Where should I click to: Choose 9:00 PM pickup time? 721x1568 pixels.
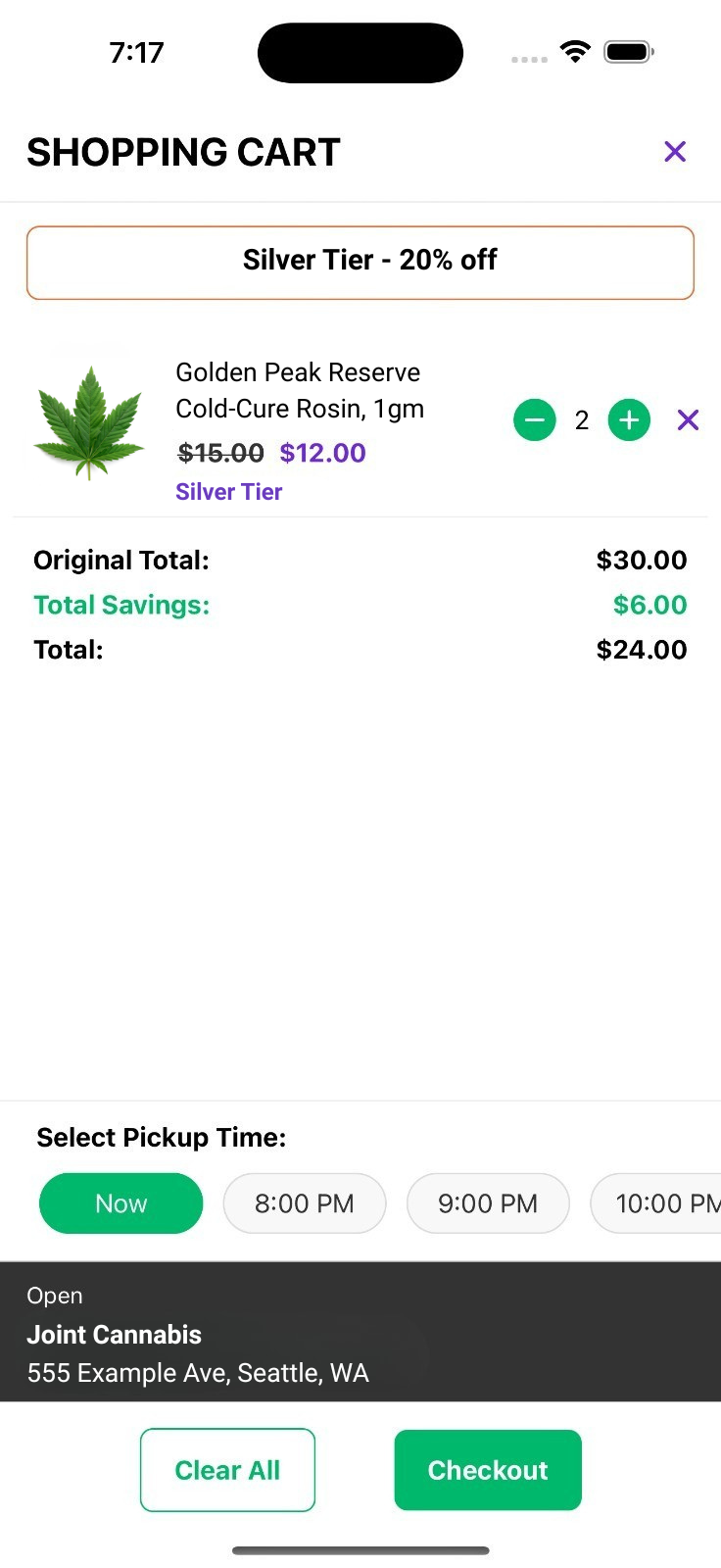point(488,1203)
